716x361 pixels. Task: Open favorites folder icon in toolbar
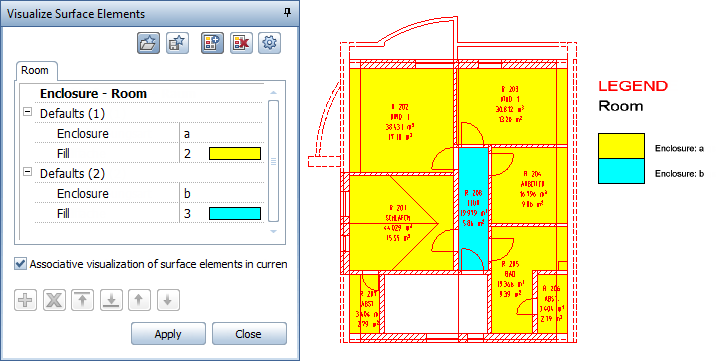click(x=148, y=43)
